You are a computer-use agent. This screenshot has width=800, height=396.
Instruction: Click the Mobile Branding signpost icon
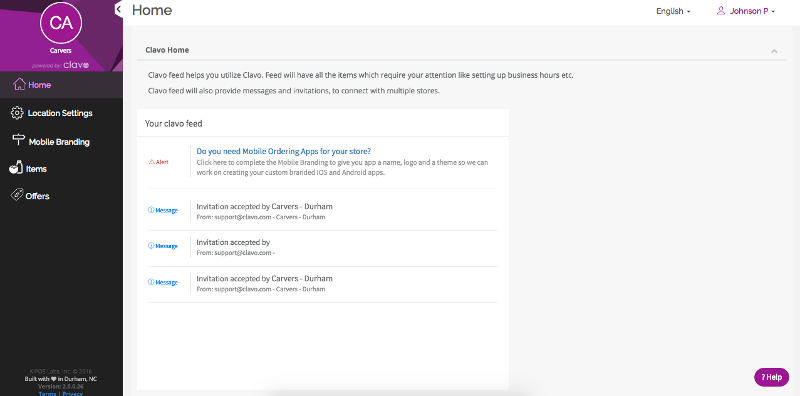coord(18,140)
